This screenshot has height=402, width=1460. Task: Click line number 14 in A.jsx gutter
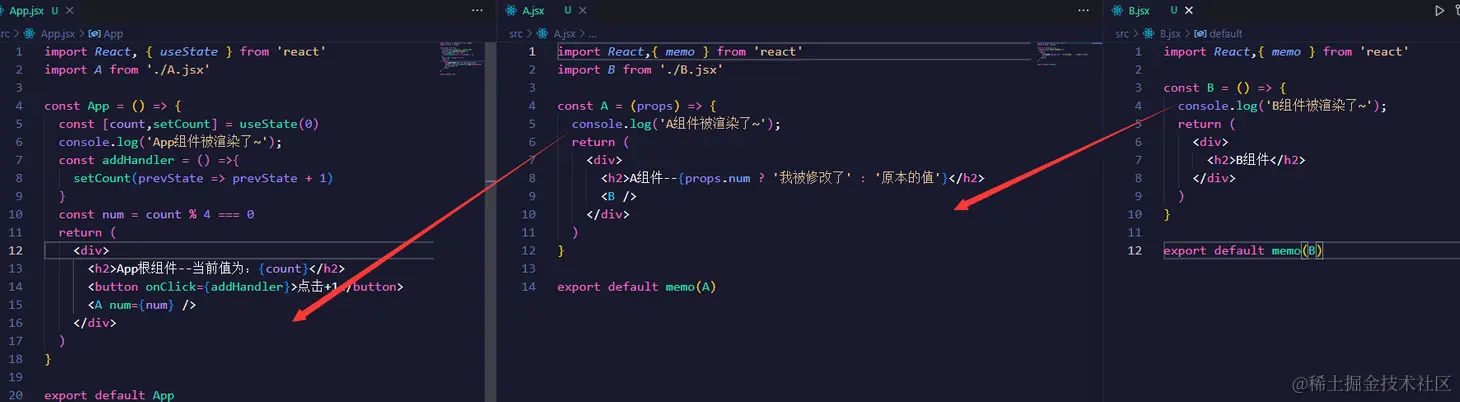[x=530, y=286]
